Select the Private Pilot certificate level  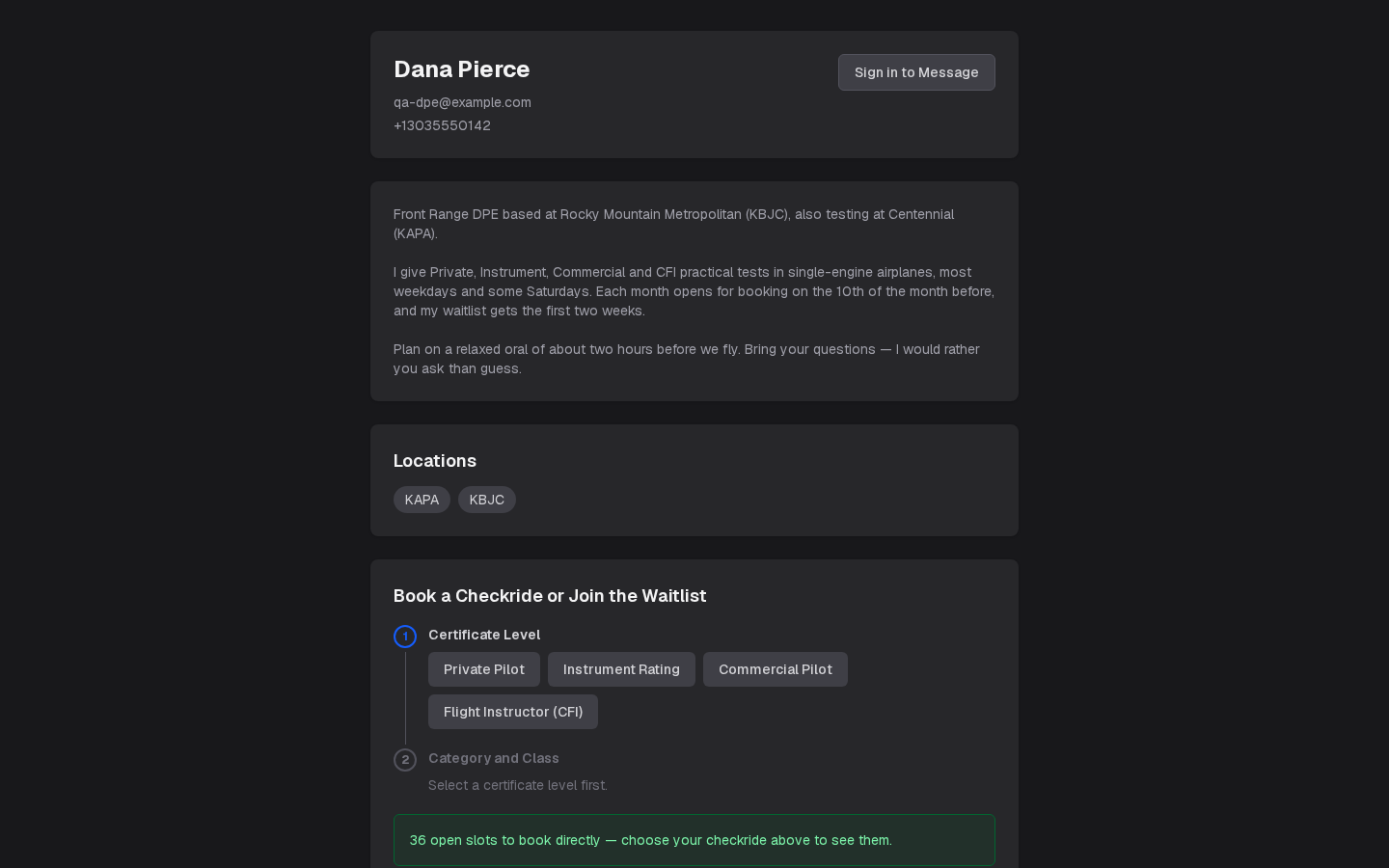[x=484, y=669]
